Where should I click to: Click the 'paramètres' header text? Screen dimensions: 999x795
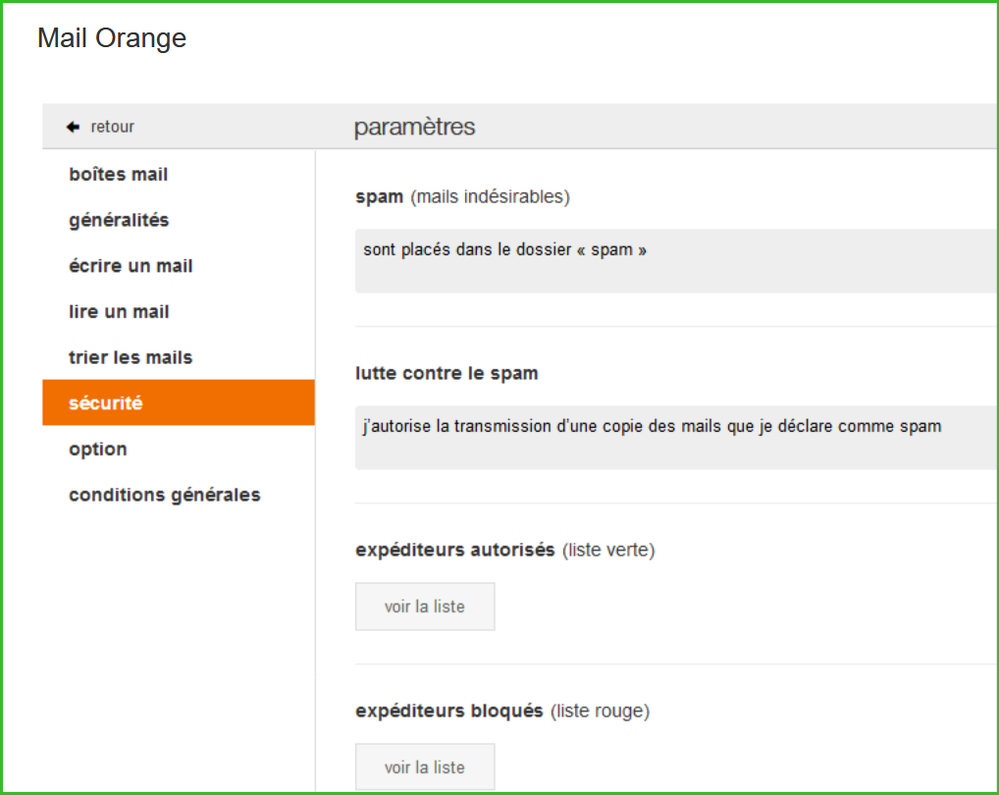point(414,127)
